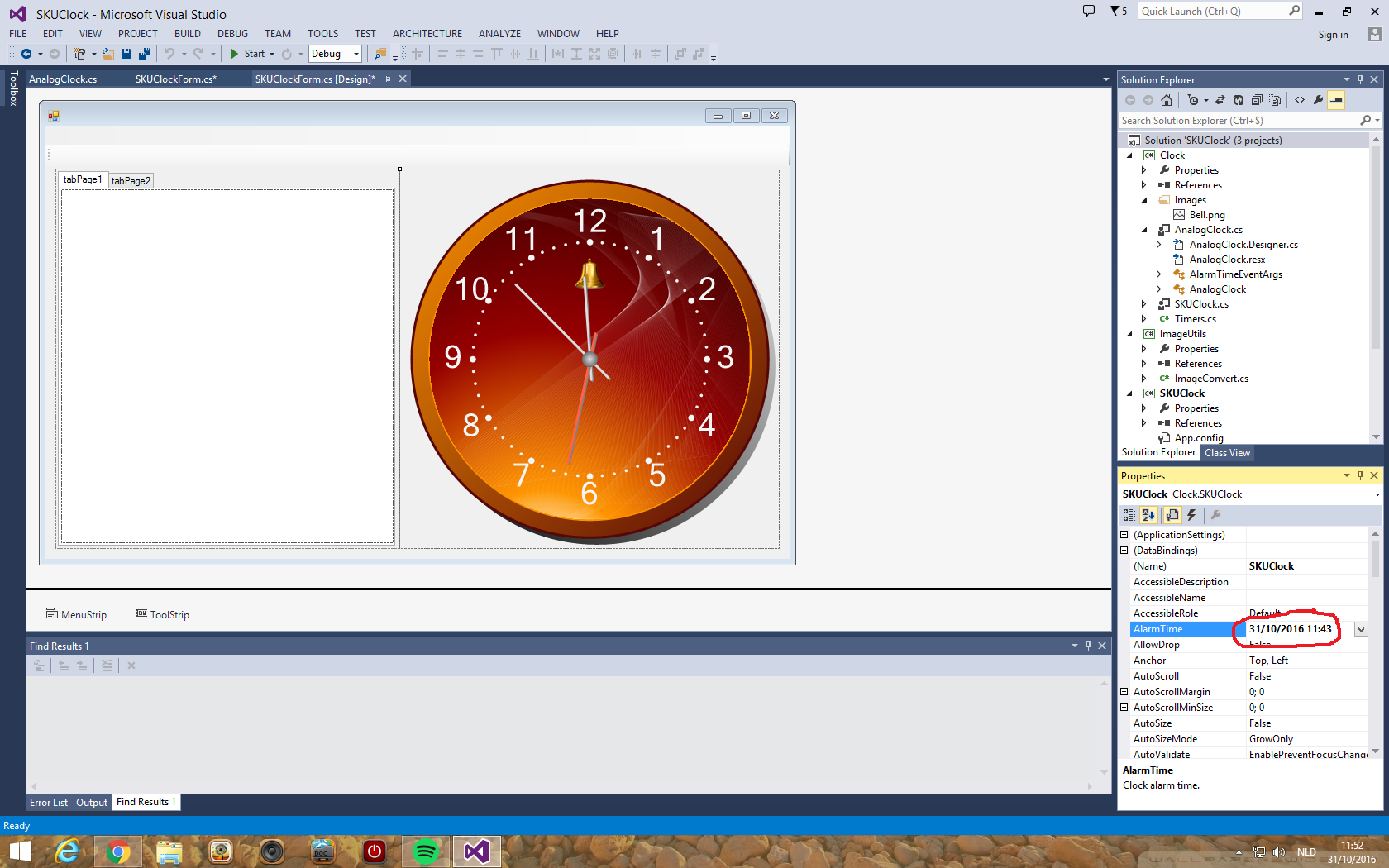Open Chrome from the Windows taskbar
1389x868 pixels.
point(118,851)
